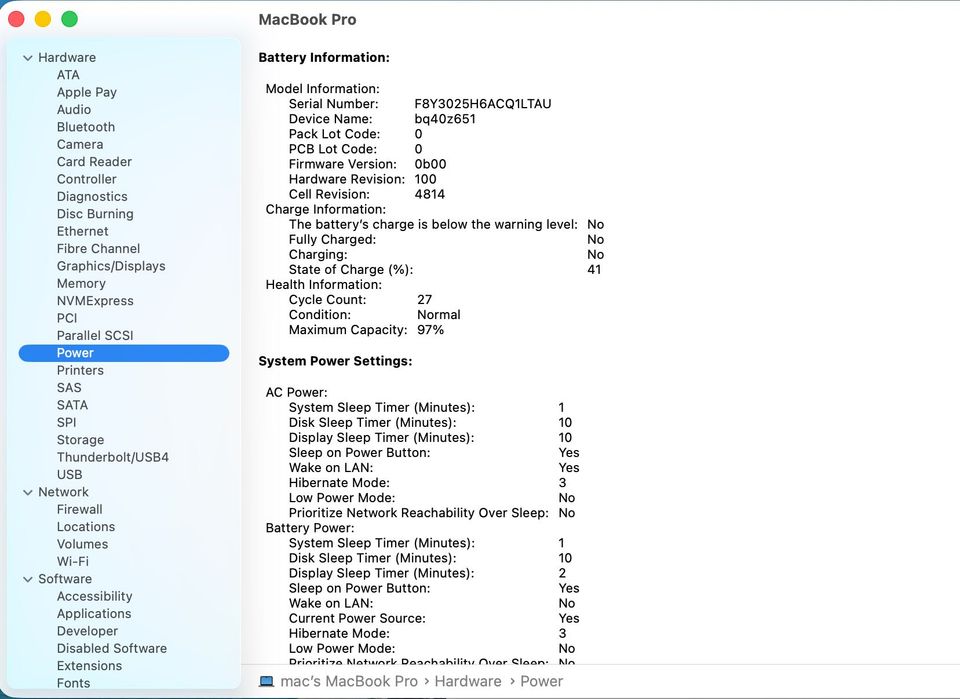Click Hardware section label in sidebar
Viewport: 960px width, 699px height.
pos(67,58)
